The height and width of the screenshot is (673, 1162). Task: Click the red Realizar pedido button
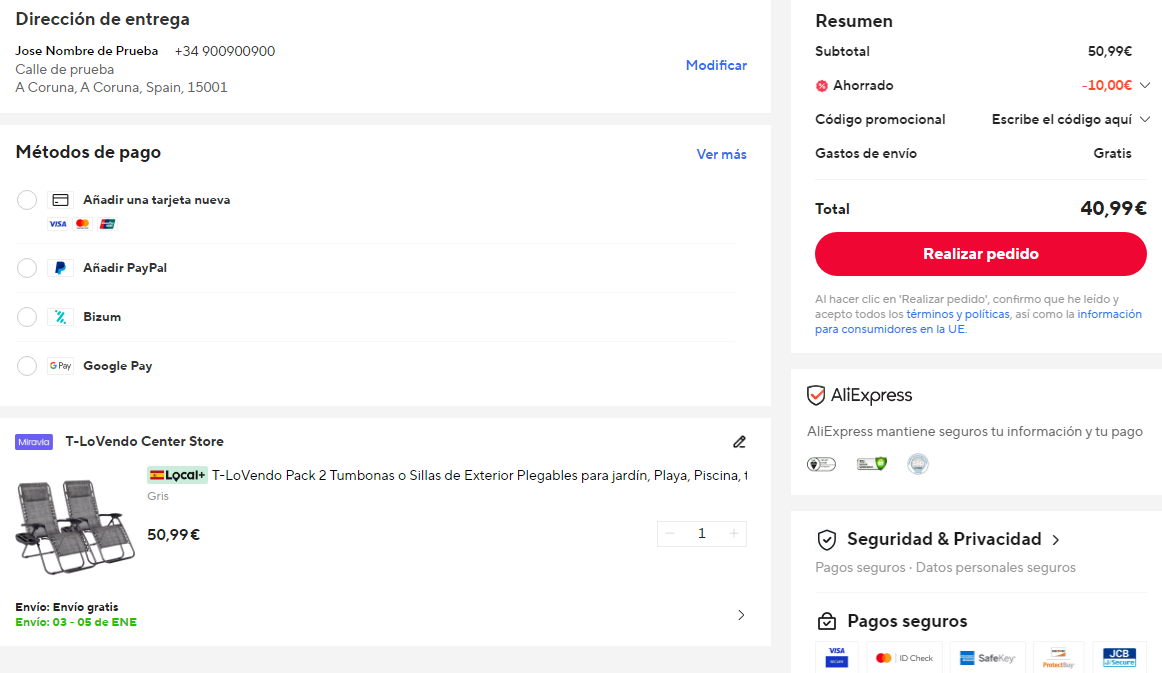[x=980, y=254]
